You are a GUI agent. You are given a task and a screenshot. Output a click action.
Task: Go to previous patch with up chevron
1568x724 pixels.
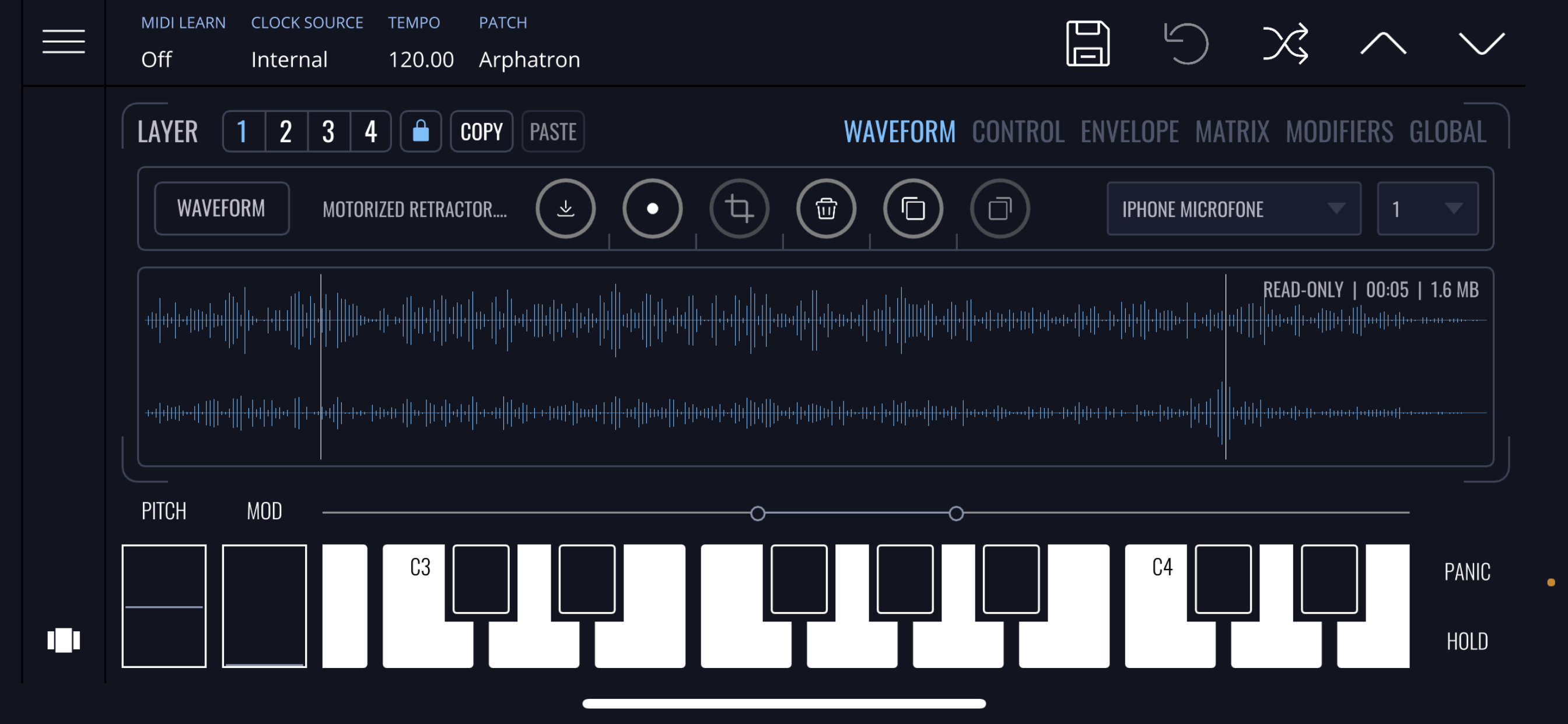[1383, 43]
